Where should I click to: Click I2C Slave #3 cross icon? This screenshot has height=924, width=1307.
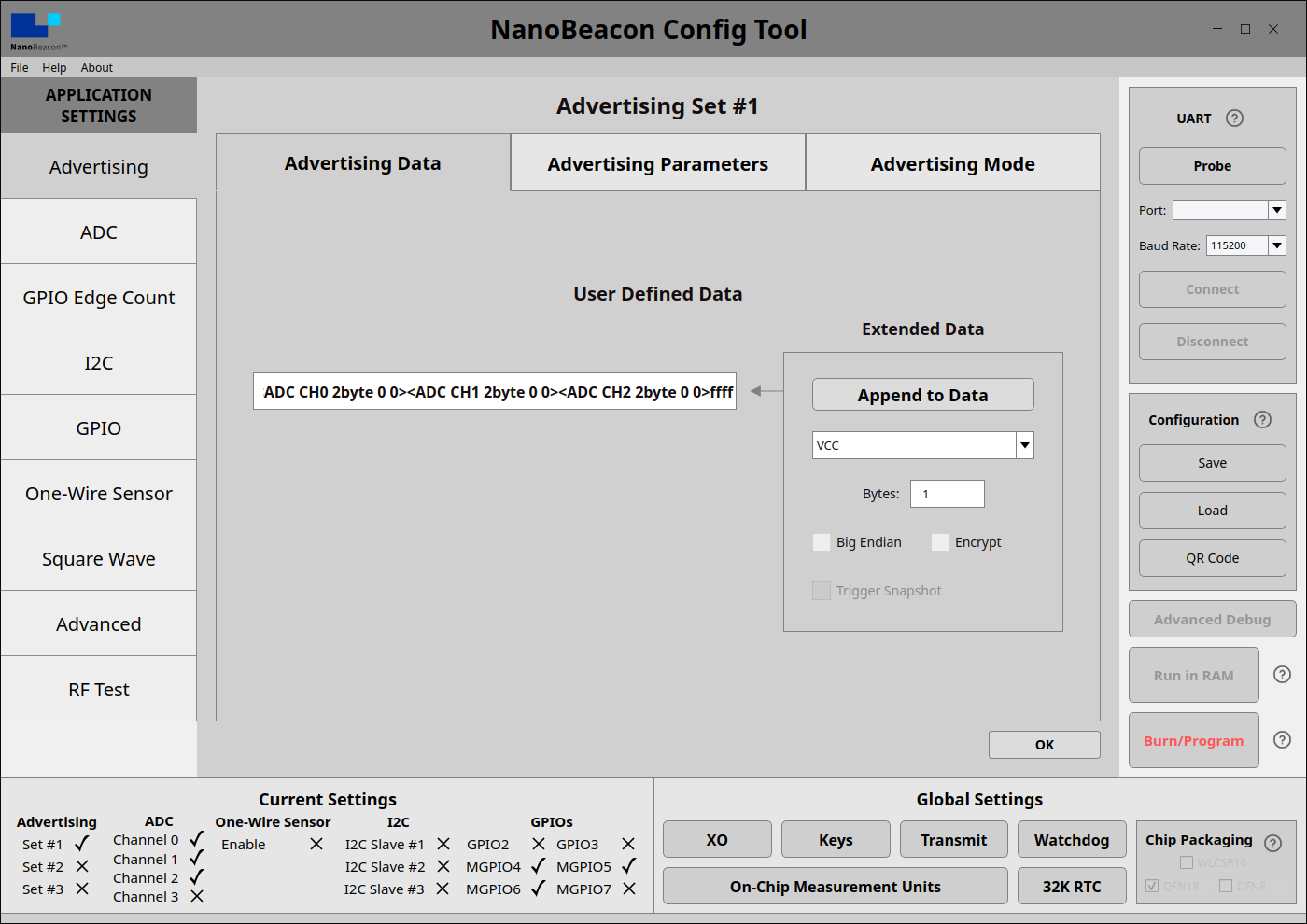(x=443, y=889)
